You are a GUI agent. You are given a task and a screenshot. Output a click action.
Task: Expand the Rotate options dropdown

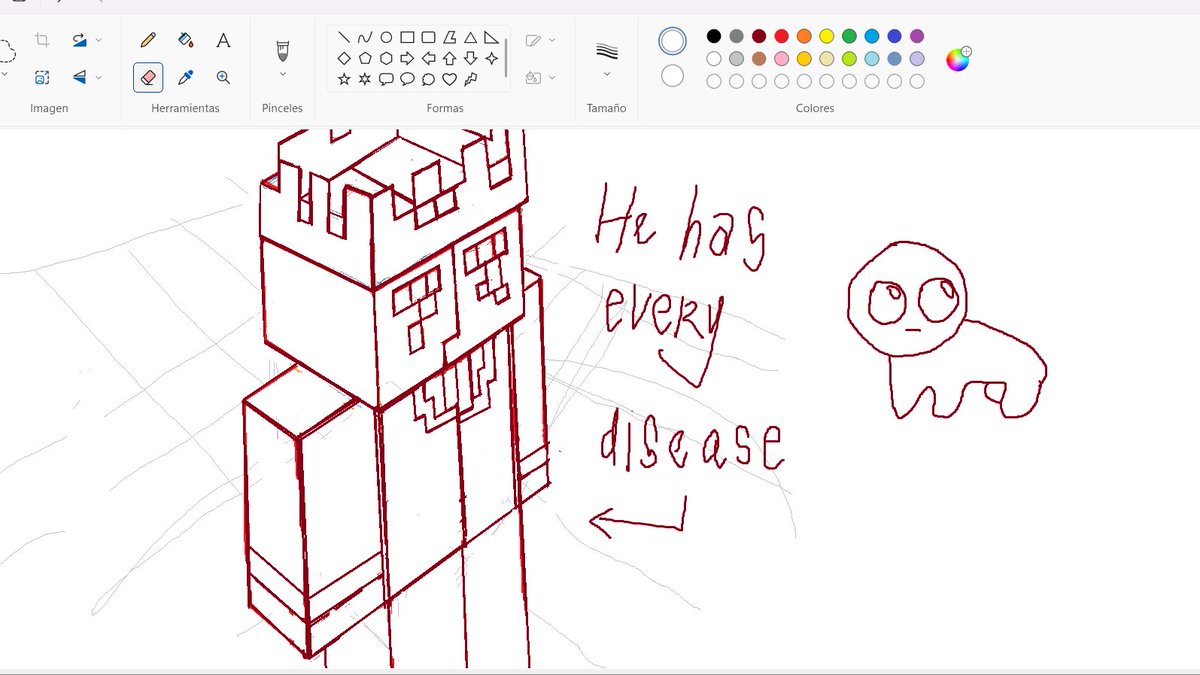(x=98, y=40)
